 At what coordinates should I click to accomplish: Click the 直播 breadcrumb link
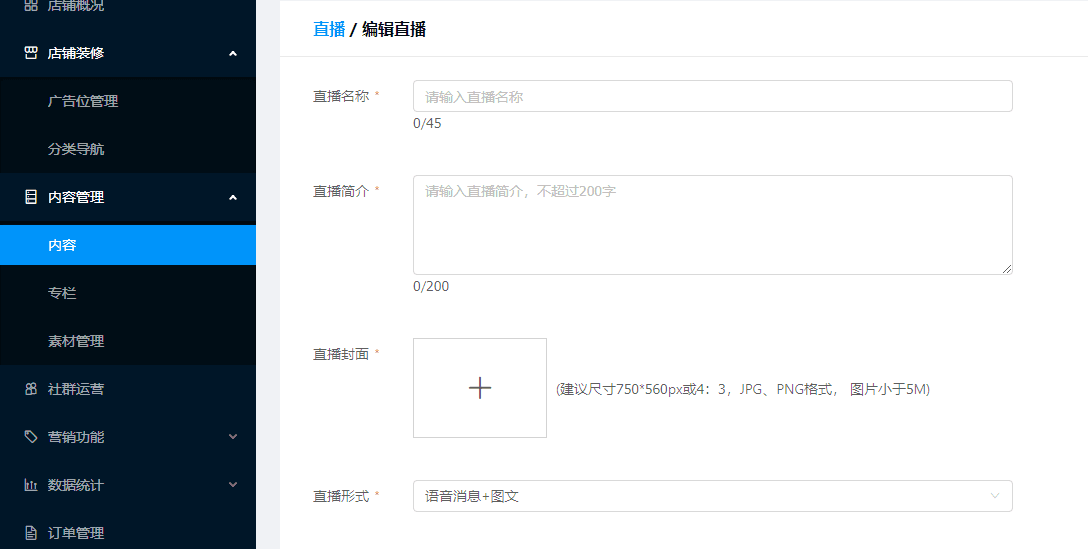click(x=329, y=29)
